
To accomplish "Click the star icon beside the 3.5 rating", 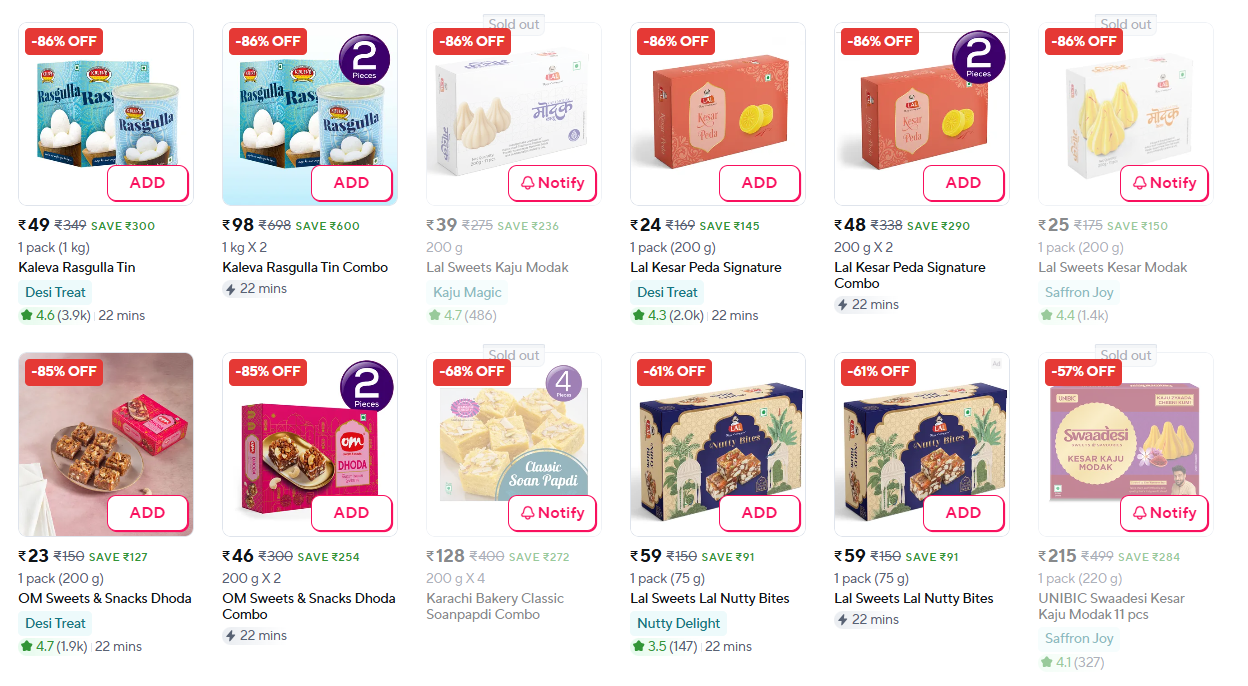I will coord(638,646).
